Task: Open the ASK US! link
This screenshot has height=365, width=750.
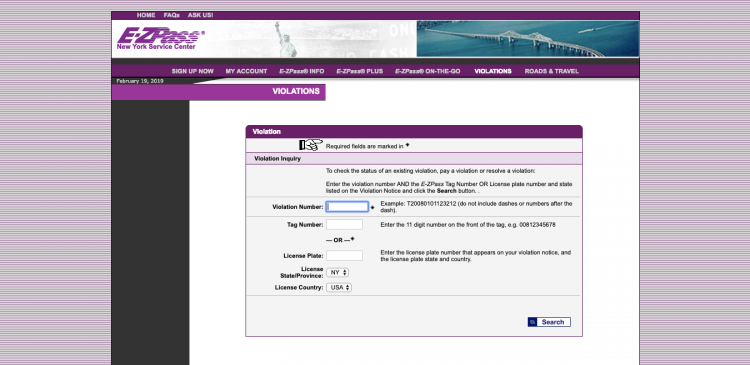Action: point(200,15)
